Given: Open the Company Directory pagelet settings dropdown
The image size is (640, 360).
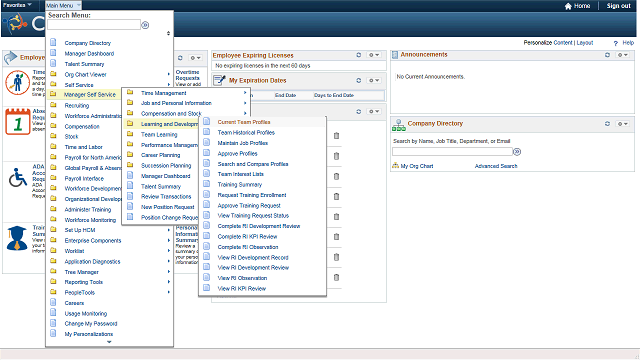Looking at the screenshot, I should (622, 123).
